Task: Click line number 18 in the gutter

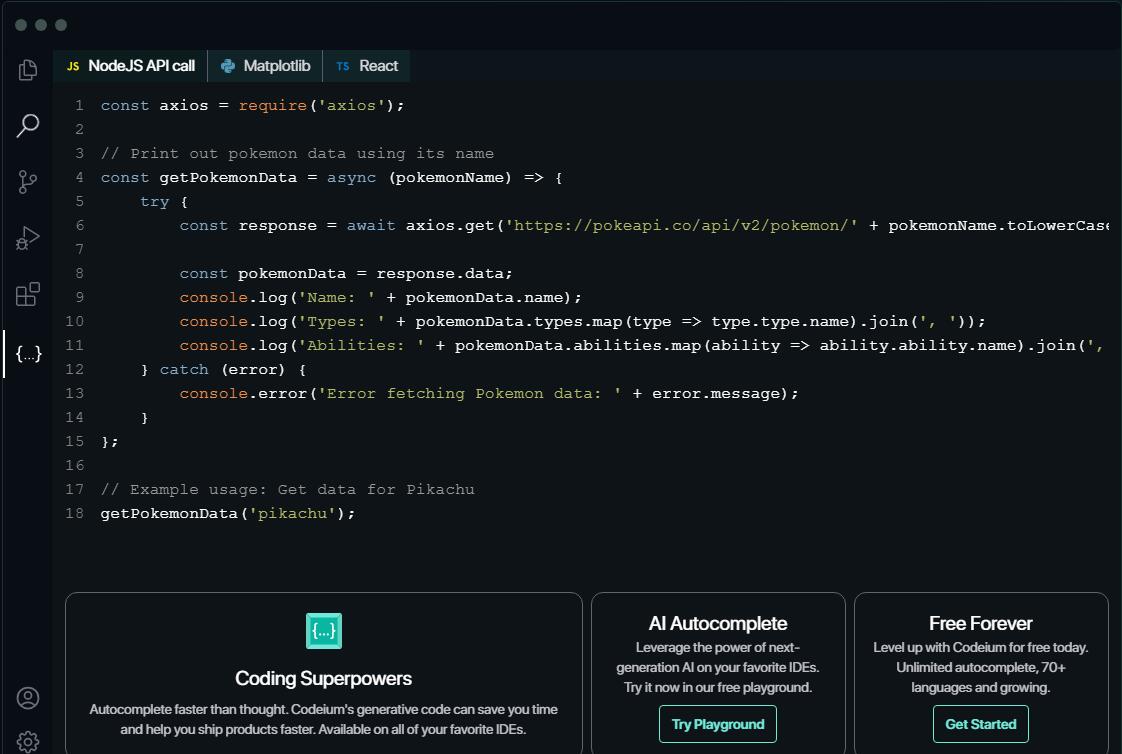Action: pyautogui.click(x=74, y=513)
